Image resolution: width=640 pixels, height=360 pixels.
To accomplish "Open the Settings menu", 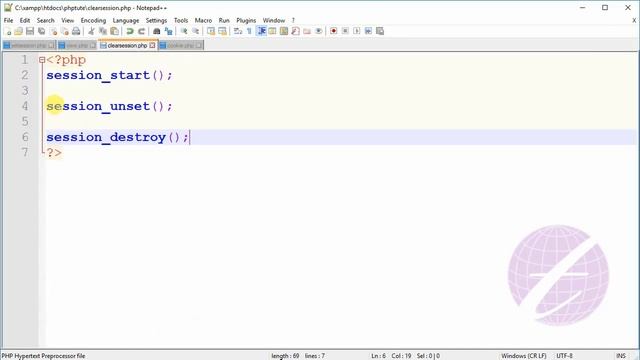I will (156, 20).
